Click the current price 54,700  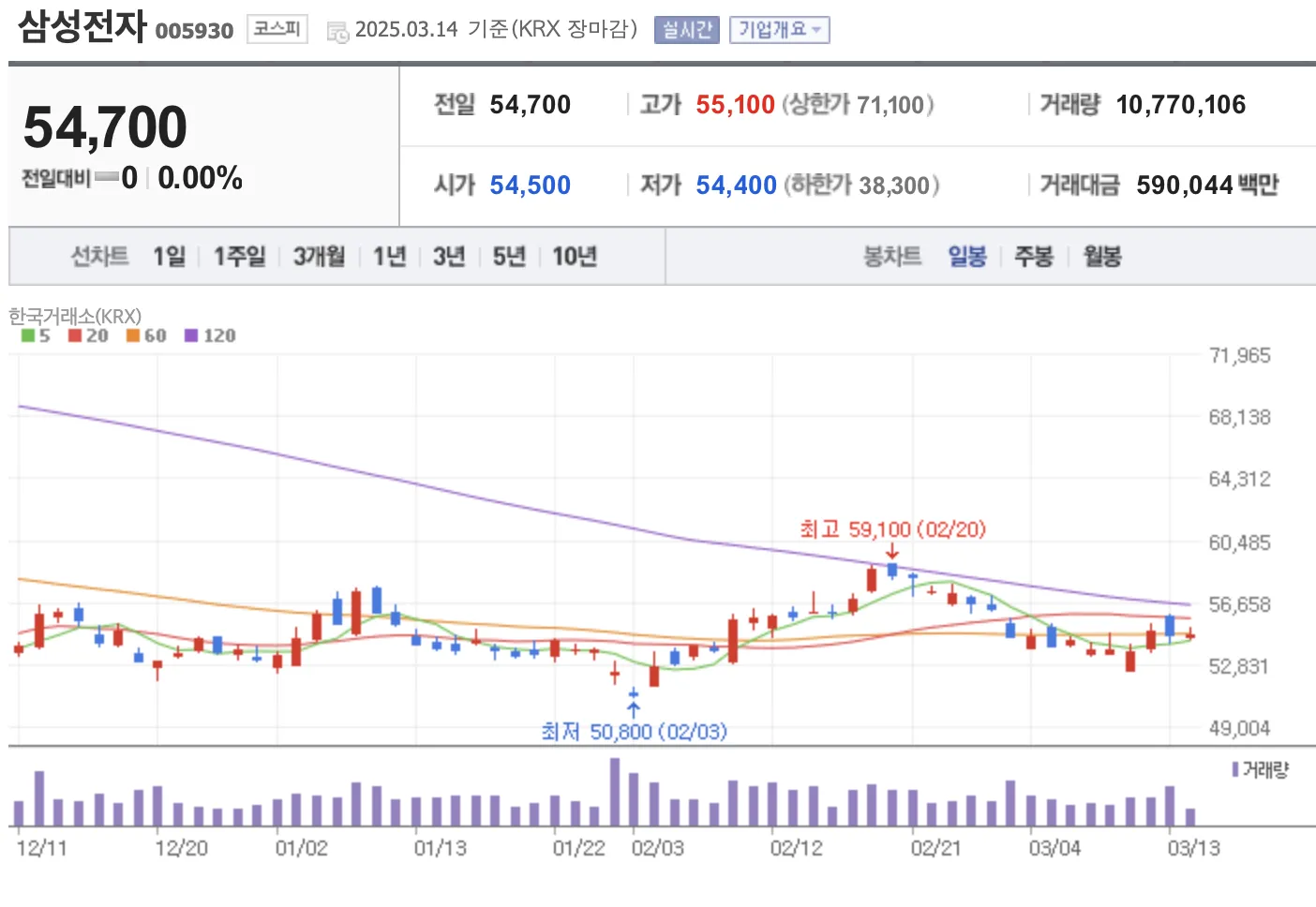105,127
